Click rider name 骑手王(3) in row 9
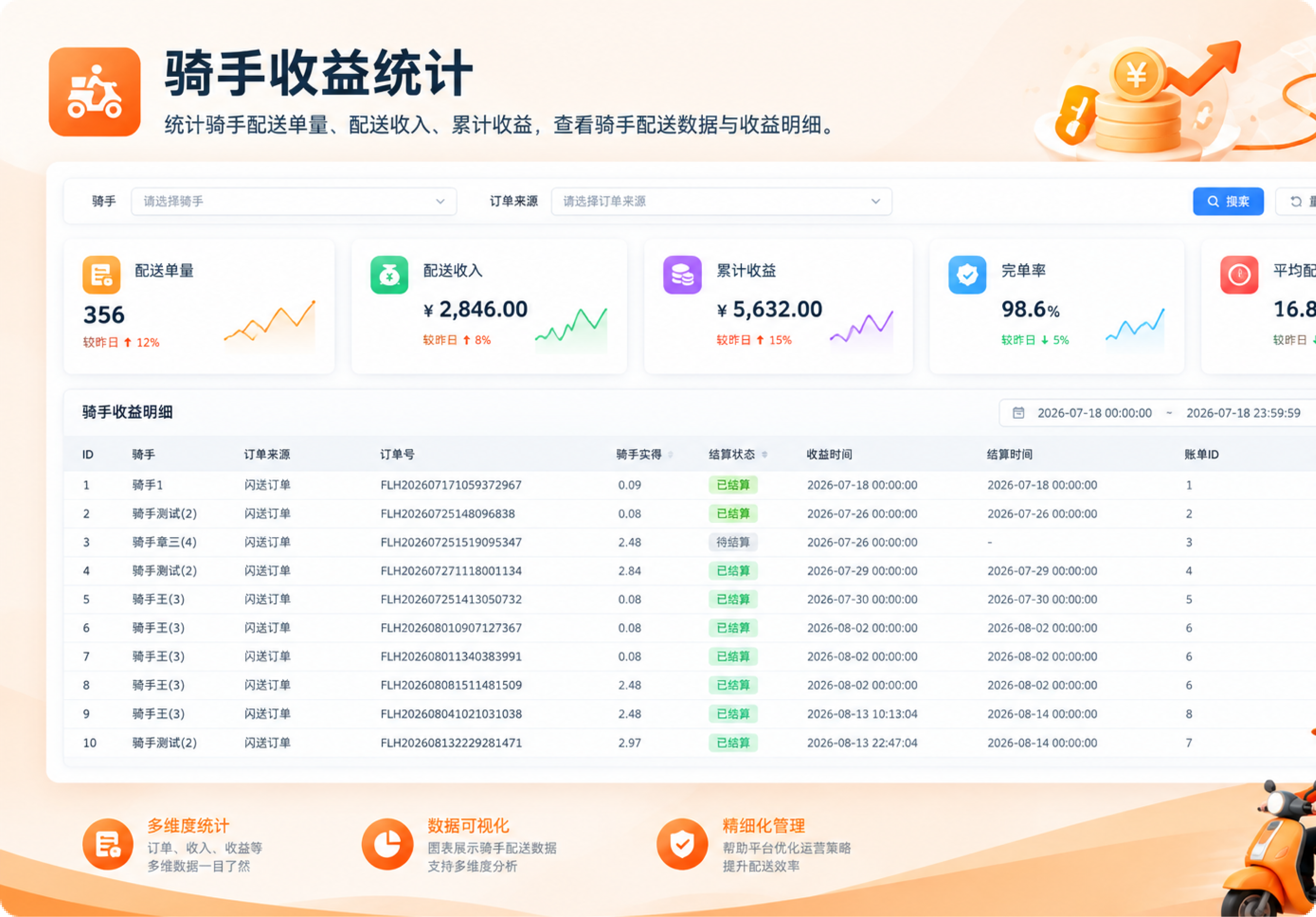This screenshot has height=917, width=1316. (x=158, y=714)
